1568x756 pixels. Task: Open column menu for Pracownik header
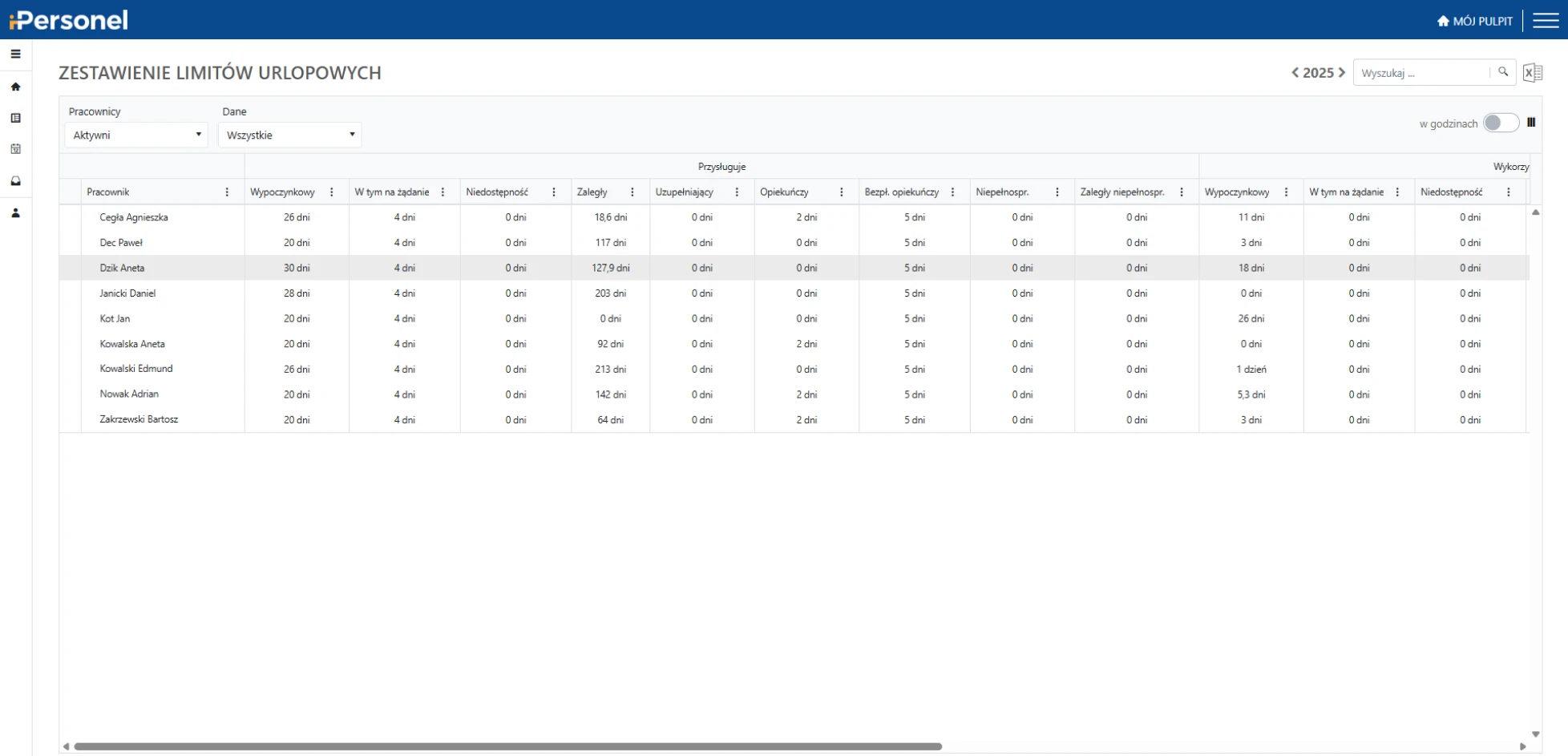coord(227,192)
